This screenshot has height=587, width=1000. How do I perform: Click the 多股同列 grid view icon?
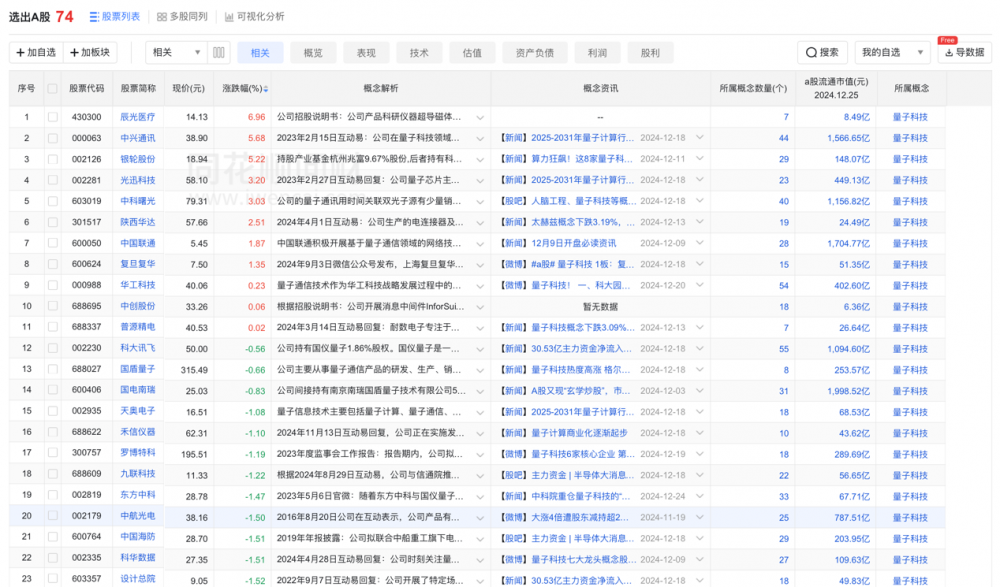tap(162, 17)
